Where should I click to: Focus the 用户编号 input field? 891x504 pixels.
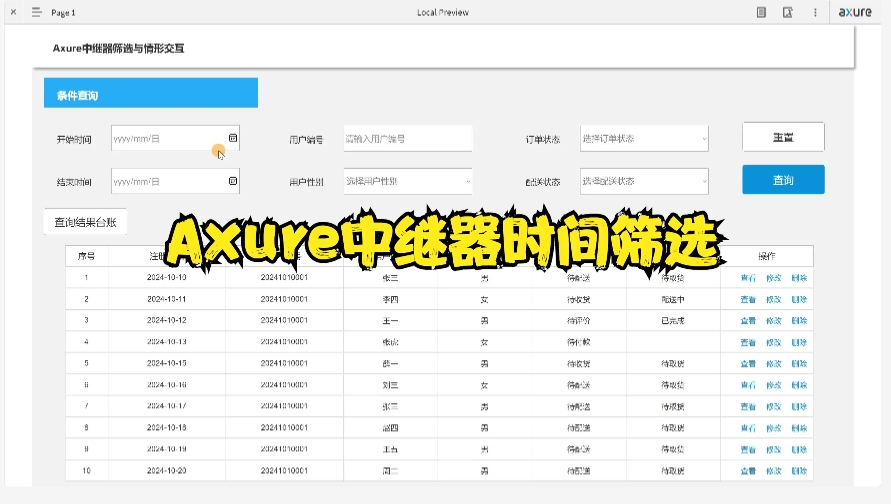pos(408,139)
